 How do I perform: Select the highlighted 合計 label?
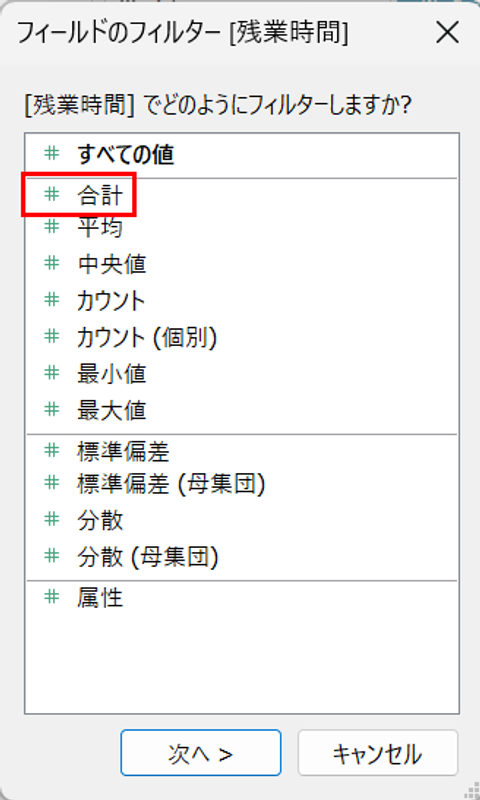pos(100,195)
